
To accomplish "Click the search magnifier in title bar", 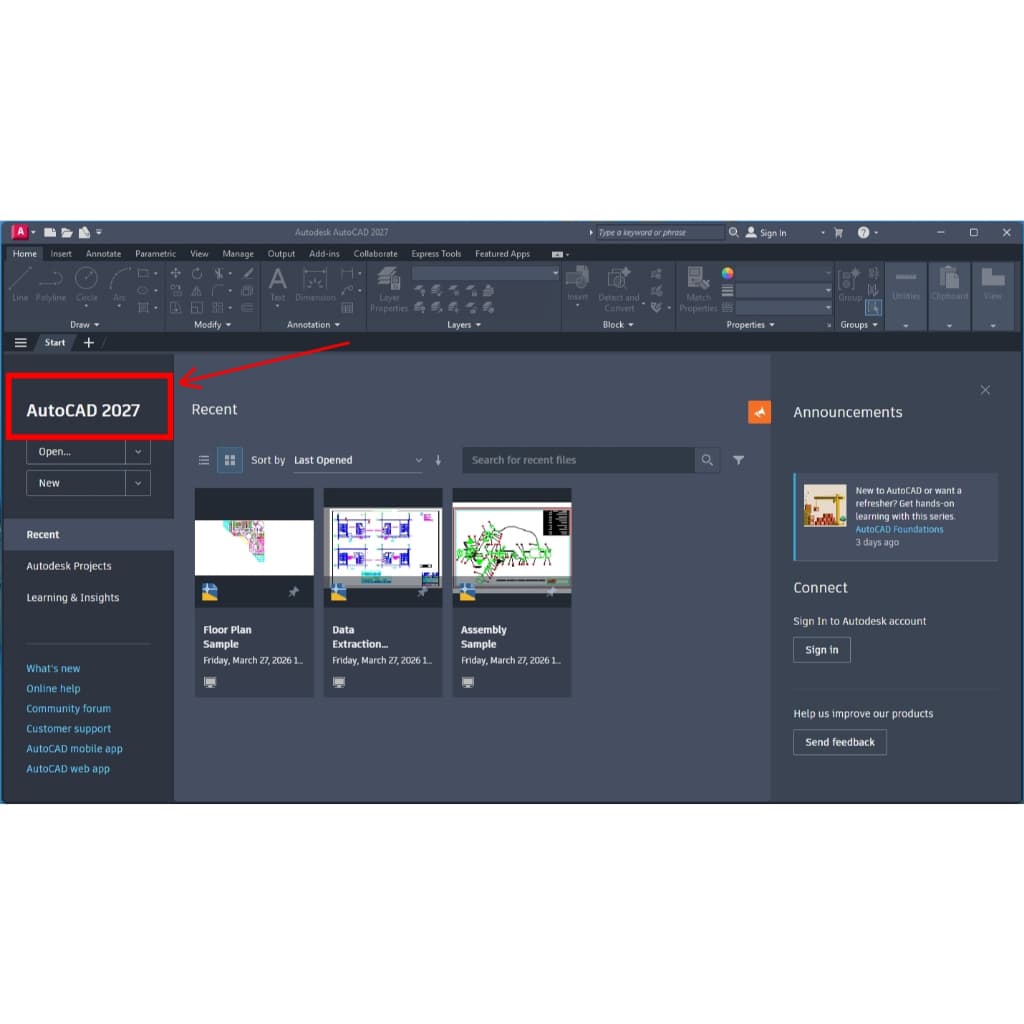I will [x=733, y=232].
